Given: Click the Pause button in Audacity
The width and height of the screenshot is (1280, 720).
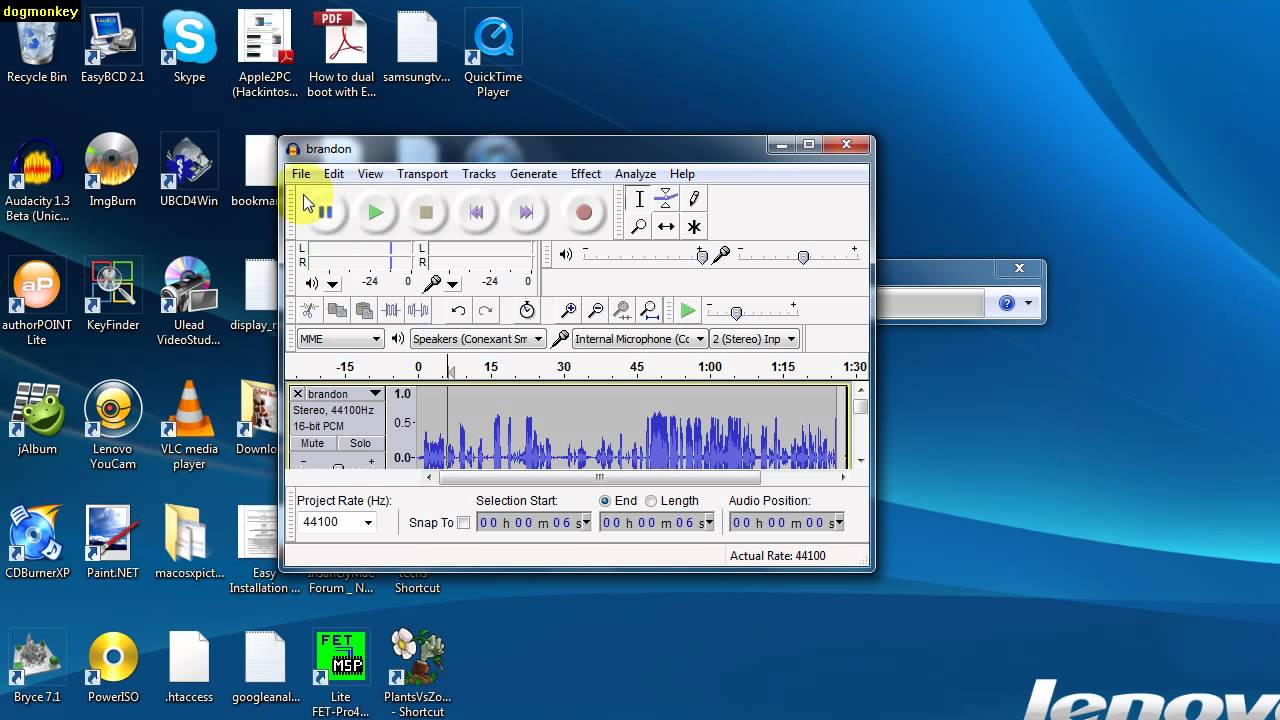Looking at the screenshot, I should point(325,212).
